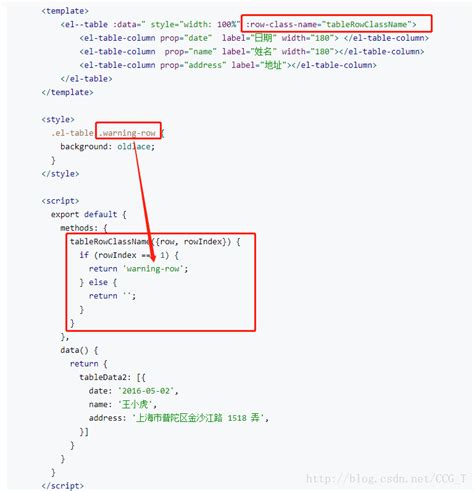Click the address string line
Image resolution: width=474 pixels, height=491 pixels.
pos(179,418)
